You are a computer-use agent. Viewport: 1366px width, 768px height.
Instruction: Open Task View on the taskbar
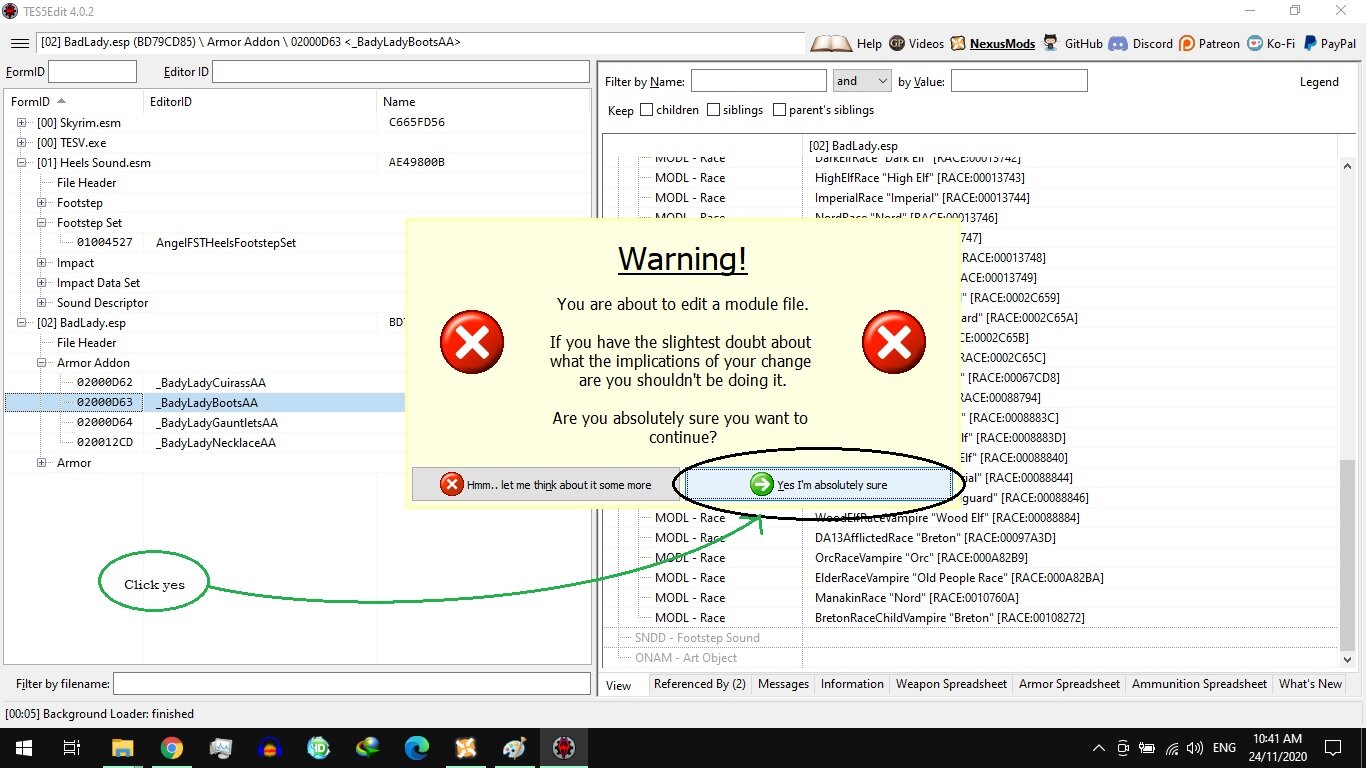(71, 747)
